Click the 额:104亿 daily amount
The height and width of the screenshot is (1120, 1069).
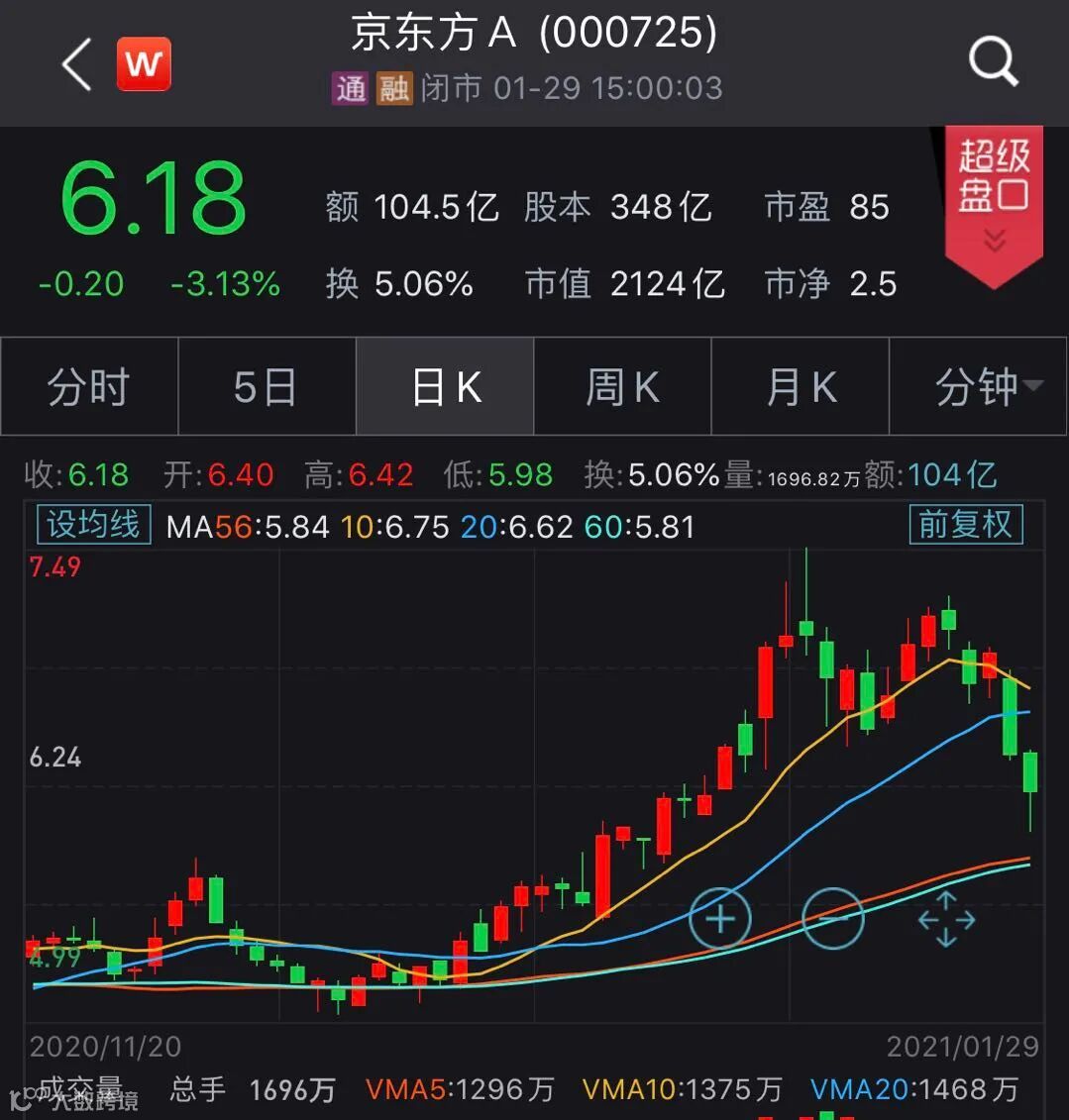pos(931,475)
